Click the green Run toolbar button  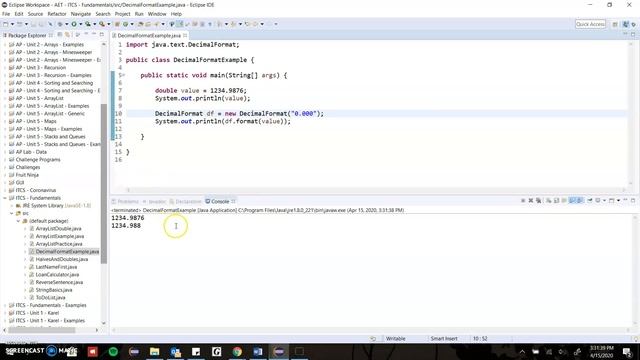point(74,24)
